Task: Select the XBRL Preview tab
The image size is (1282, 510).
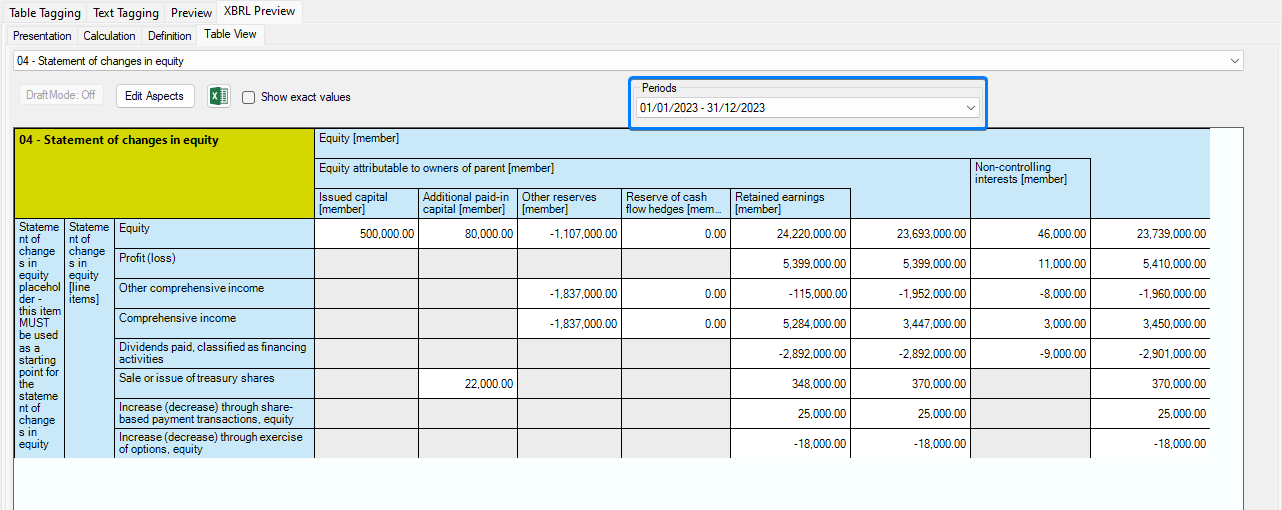Action: [x=260, y=12]
